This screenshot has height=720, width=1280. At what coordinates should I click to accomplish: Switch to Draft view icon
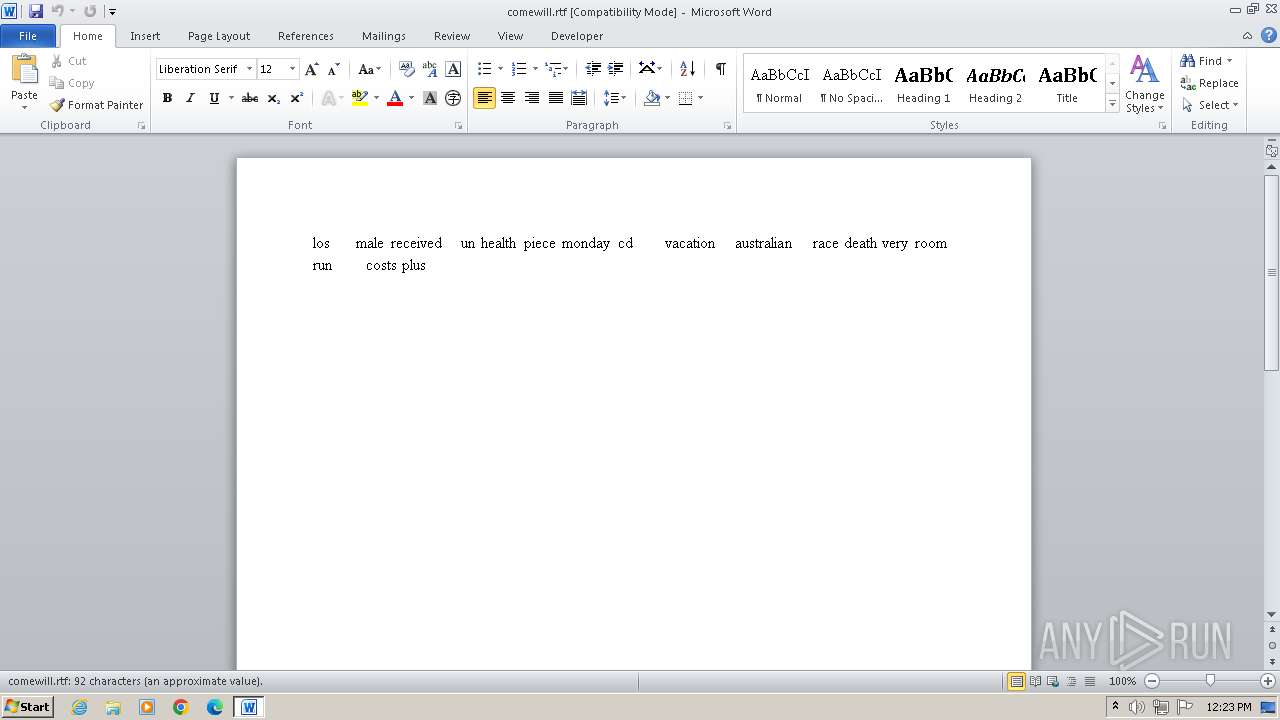(1088, 681)
